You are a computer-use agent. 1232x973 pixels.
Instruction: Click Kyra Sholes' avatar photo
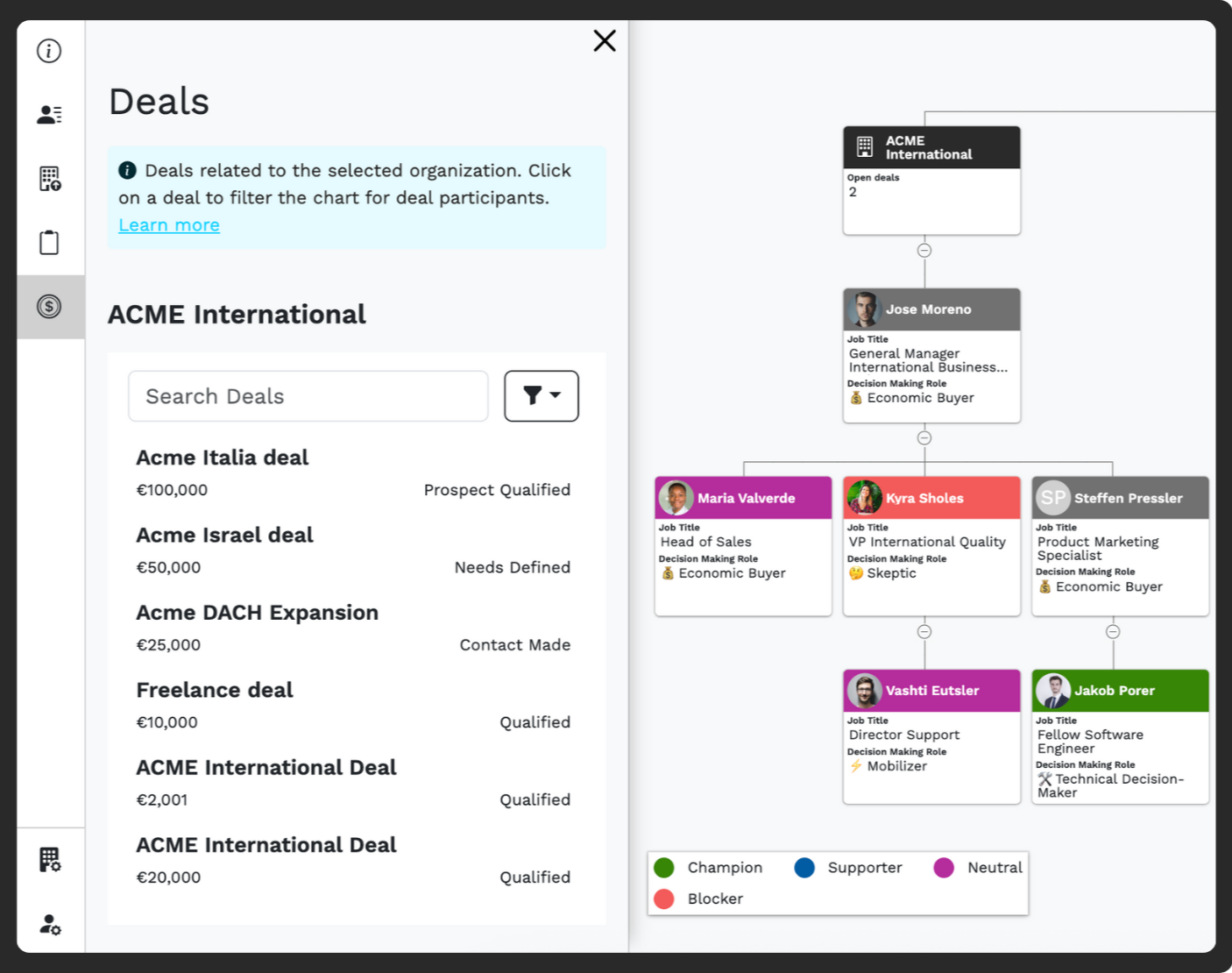(865, 498)
